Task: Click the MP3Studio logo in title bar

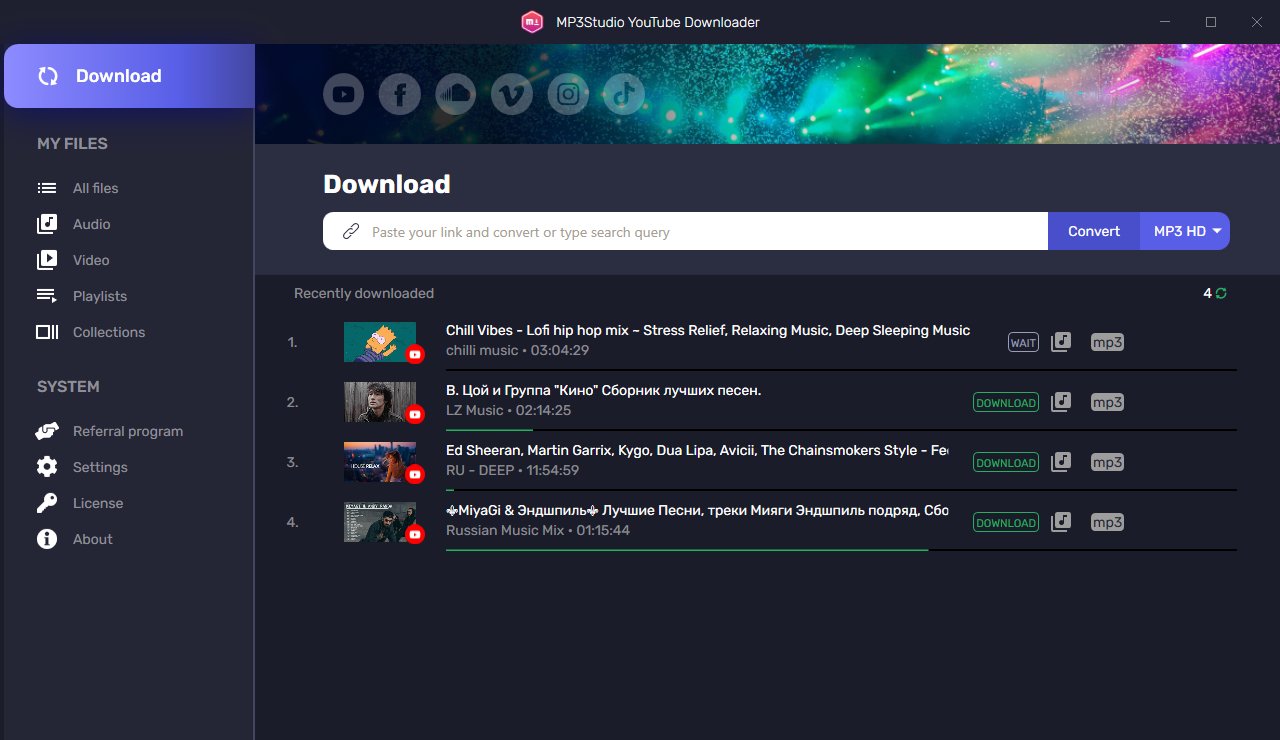Action: [532, 22]
